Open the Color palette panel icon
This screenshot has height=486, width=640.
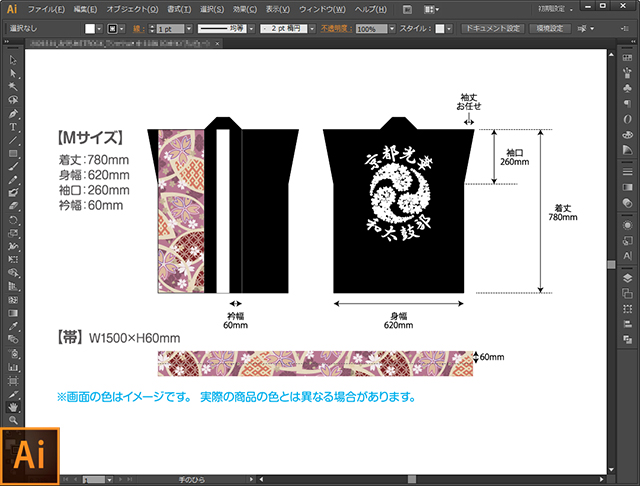pos(627,134)
